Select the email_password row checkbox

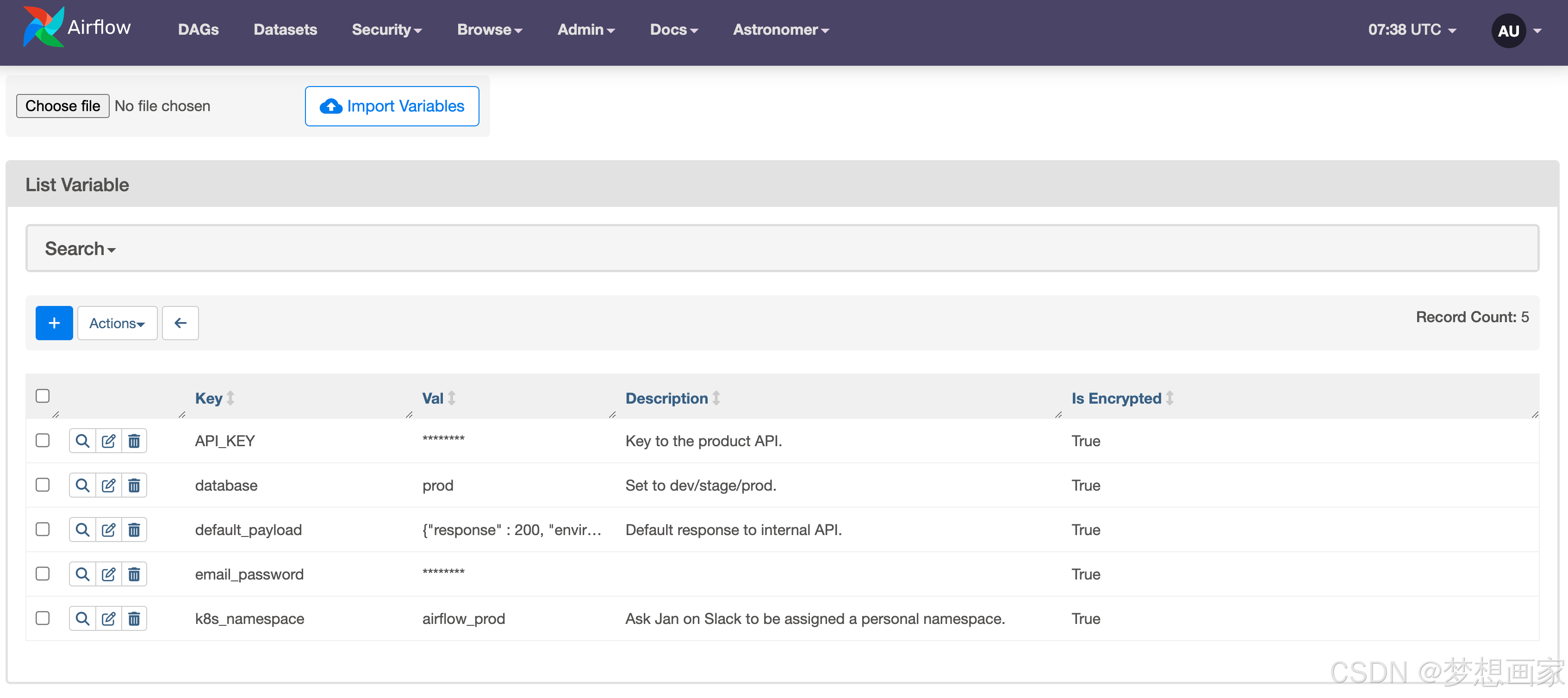(43, 574)
